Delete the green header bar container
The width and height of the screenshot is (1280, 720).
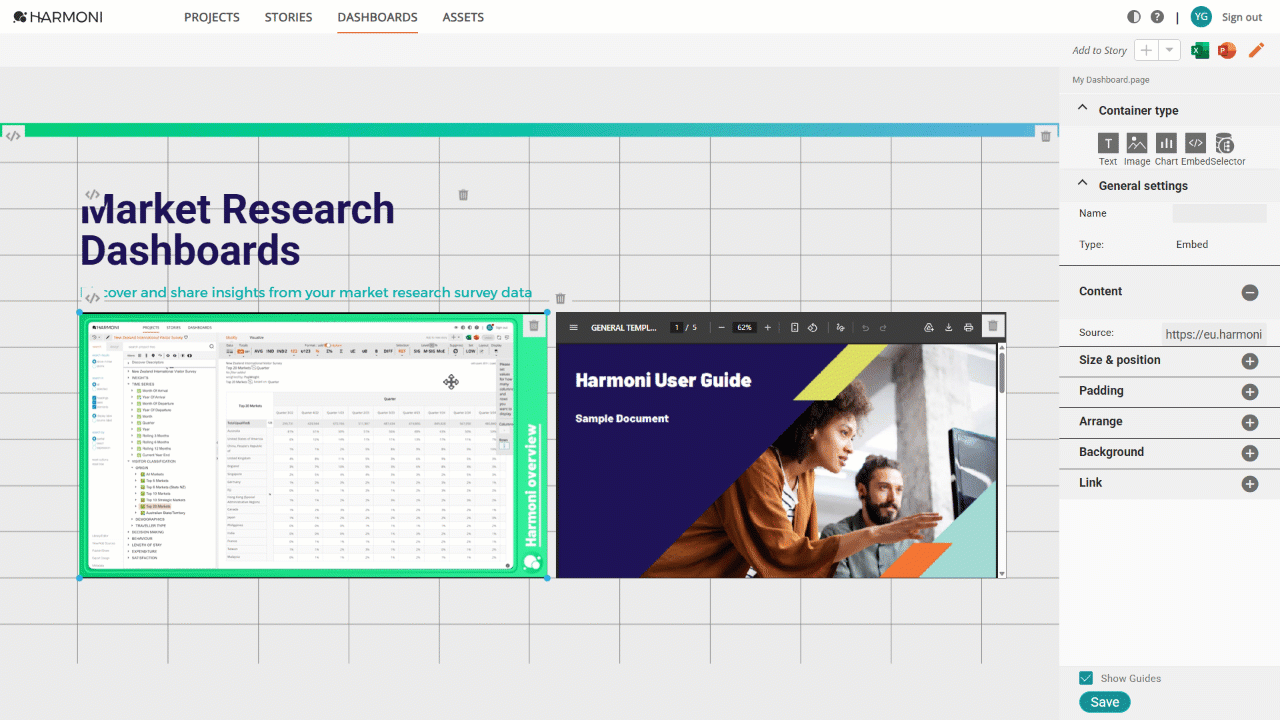(1046, 136)
